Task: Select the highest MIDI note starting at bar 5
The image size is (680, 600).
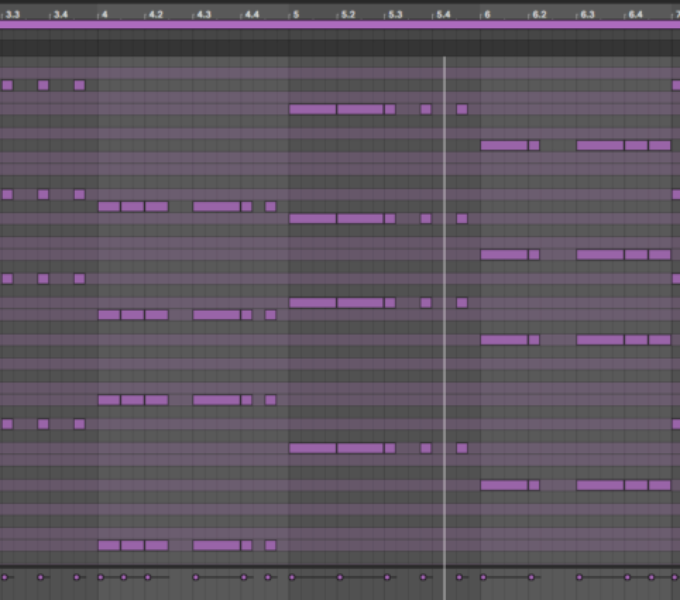Action: pyautogui.click(x=313, y=109)
